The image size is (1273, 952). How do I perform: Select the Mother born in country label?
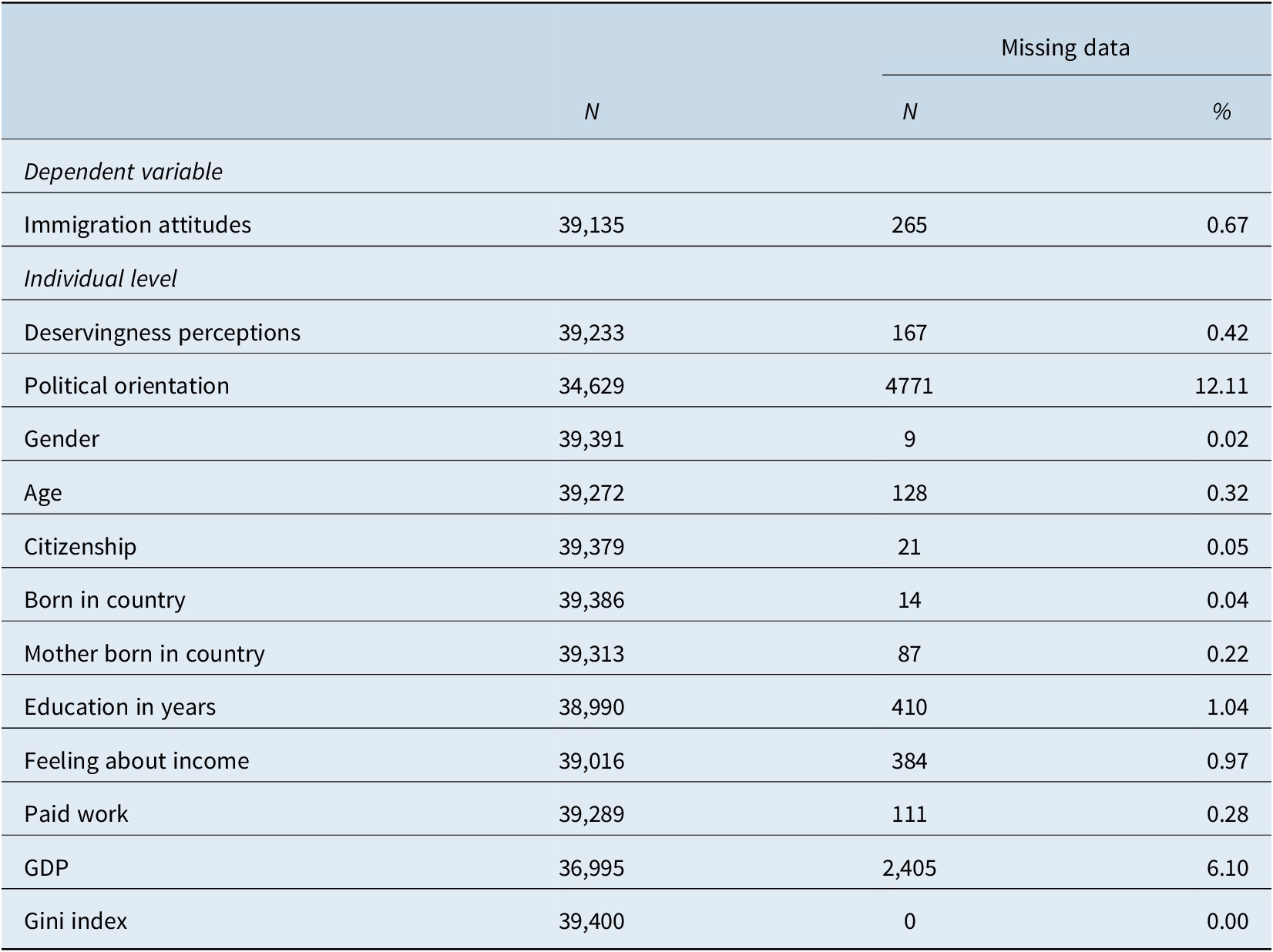(144, 653)
